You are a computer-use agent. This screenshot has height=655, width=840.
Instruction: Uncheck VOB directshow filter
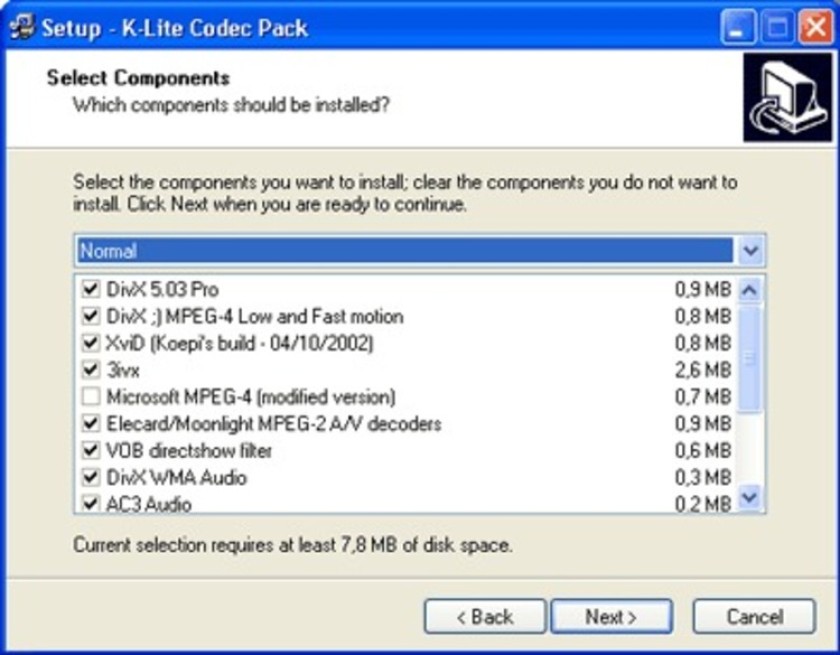91,450
